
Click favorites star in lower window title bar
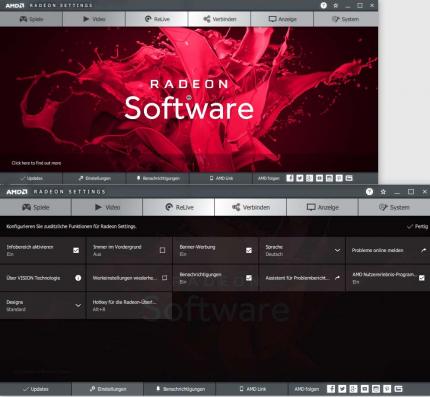pos(383,192)
